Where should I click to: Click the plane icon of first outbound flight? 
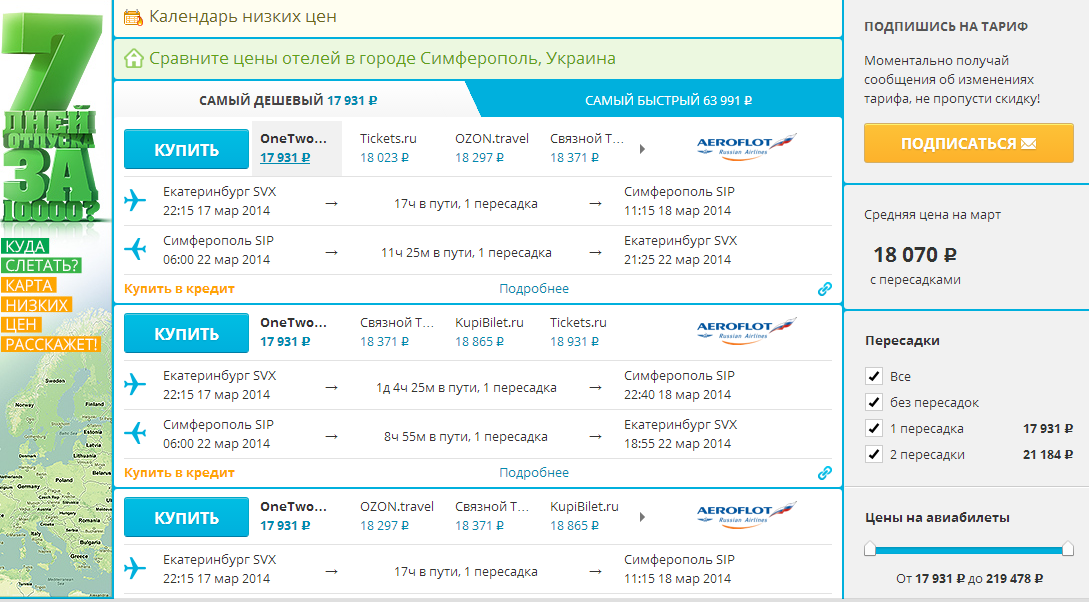(135, 201)
